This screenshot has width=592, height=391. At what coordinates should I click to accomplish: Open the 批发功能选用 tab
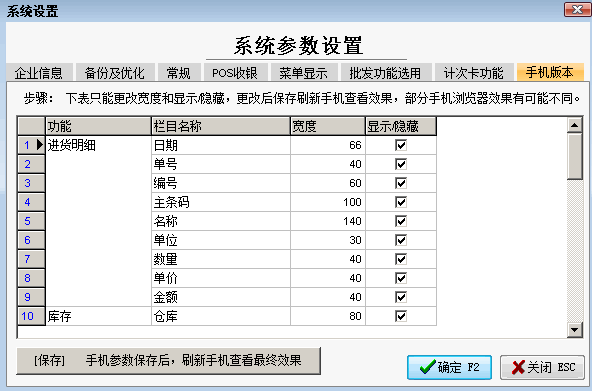[385, 72]
